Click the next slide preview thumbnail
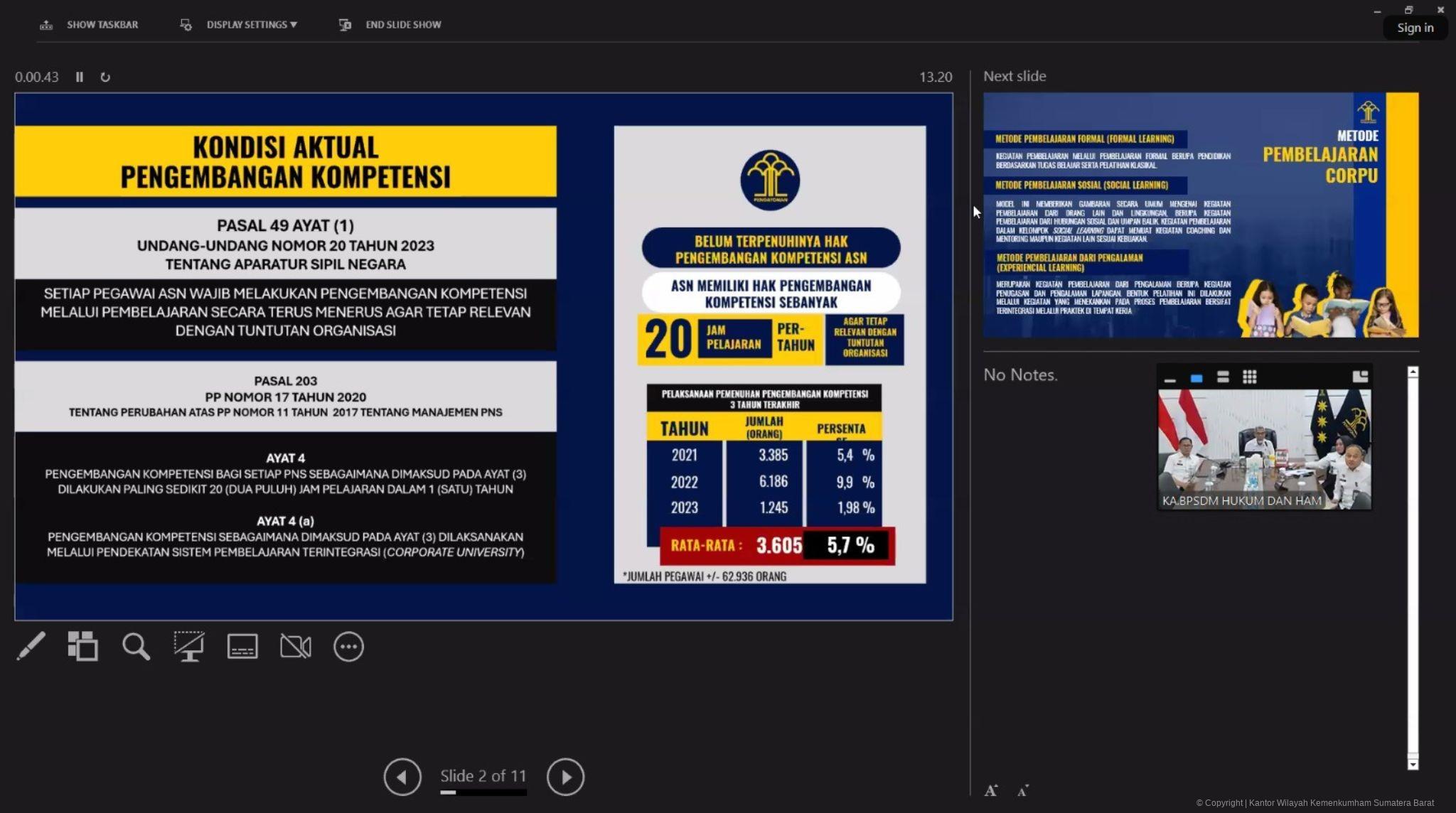The image size is (1456, 813). 1201,215
